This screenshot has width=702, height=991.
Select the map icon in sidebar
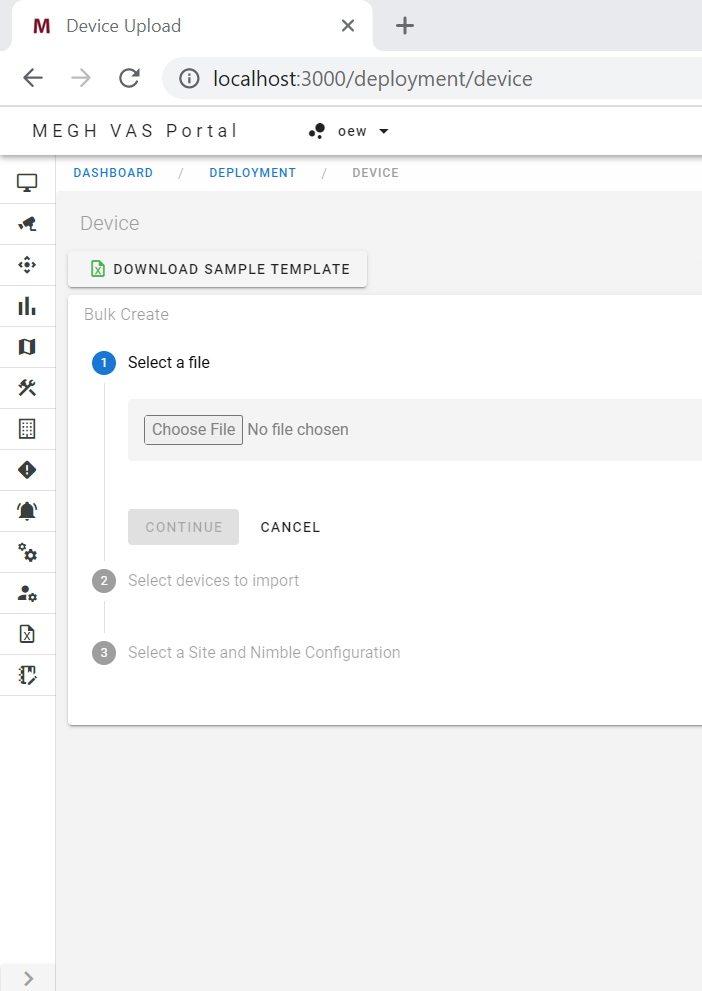tap(27, 347)
